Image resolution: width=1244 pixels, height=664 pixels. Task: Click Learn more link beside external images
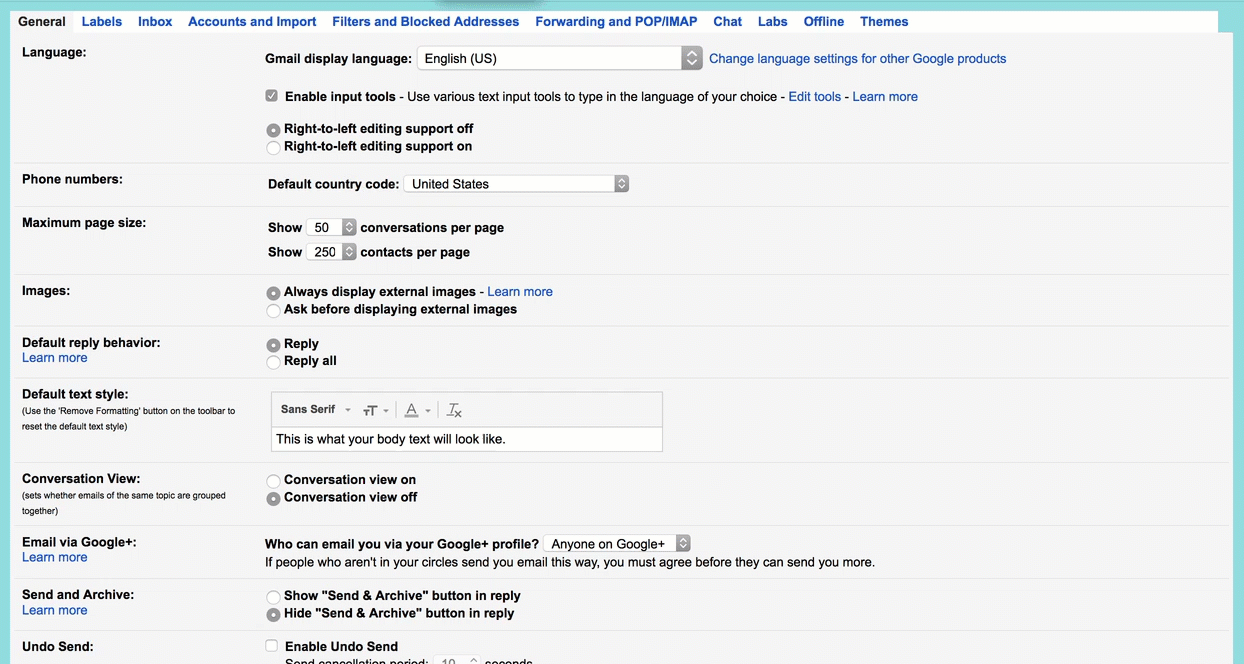click(x=520, y=292)
